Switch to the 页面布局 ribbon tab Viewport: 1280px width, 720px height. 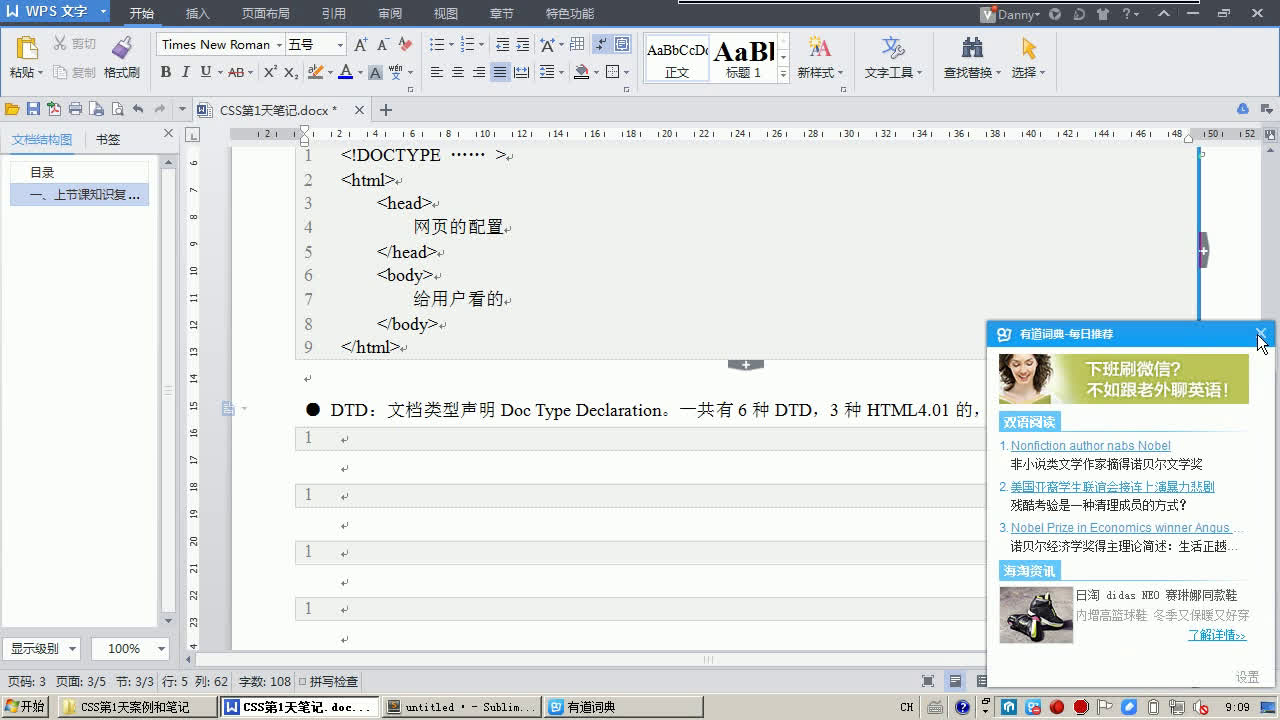266,14
